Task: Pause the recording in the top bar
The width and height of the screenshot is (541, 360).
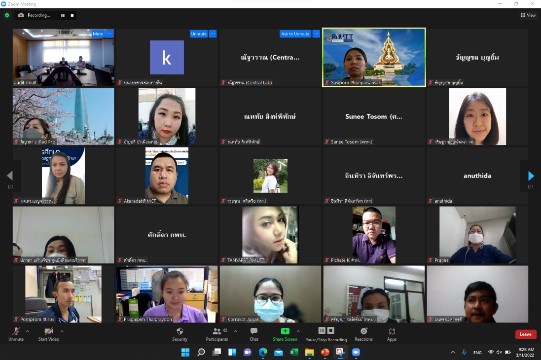Action: click(63, 16)
